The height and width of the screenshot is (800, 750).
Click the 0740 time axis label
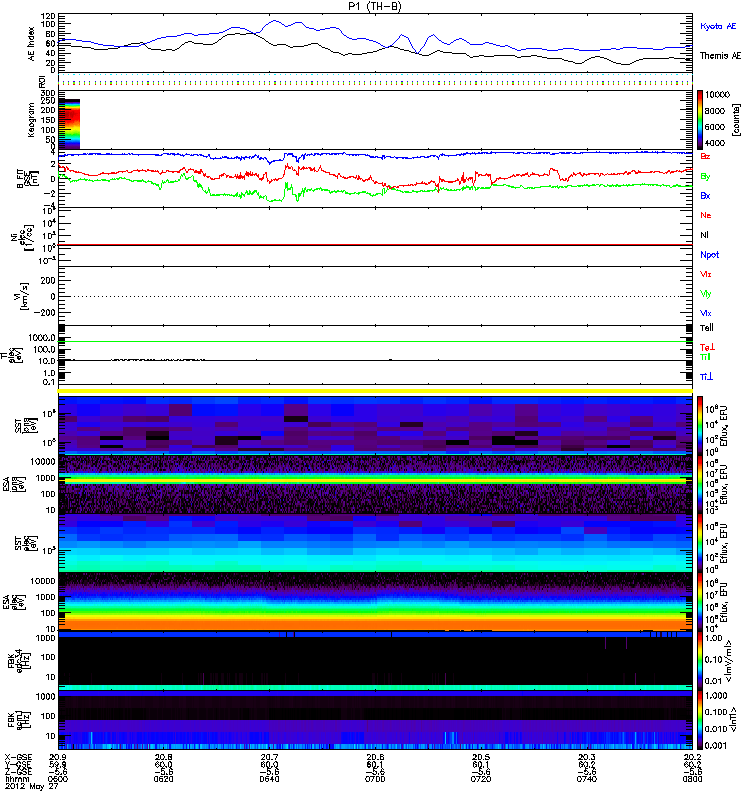pos(587,779)
